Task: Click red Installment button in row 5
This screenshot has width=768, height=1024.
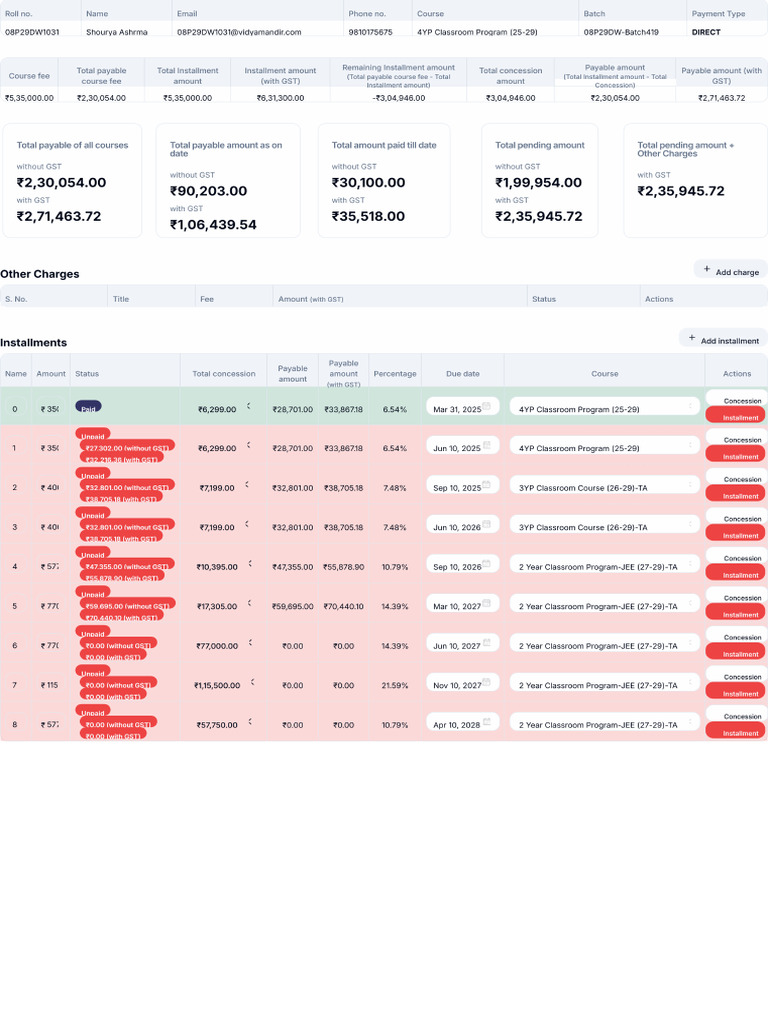Action: [736, 613]
